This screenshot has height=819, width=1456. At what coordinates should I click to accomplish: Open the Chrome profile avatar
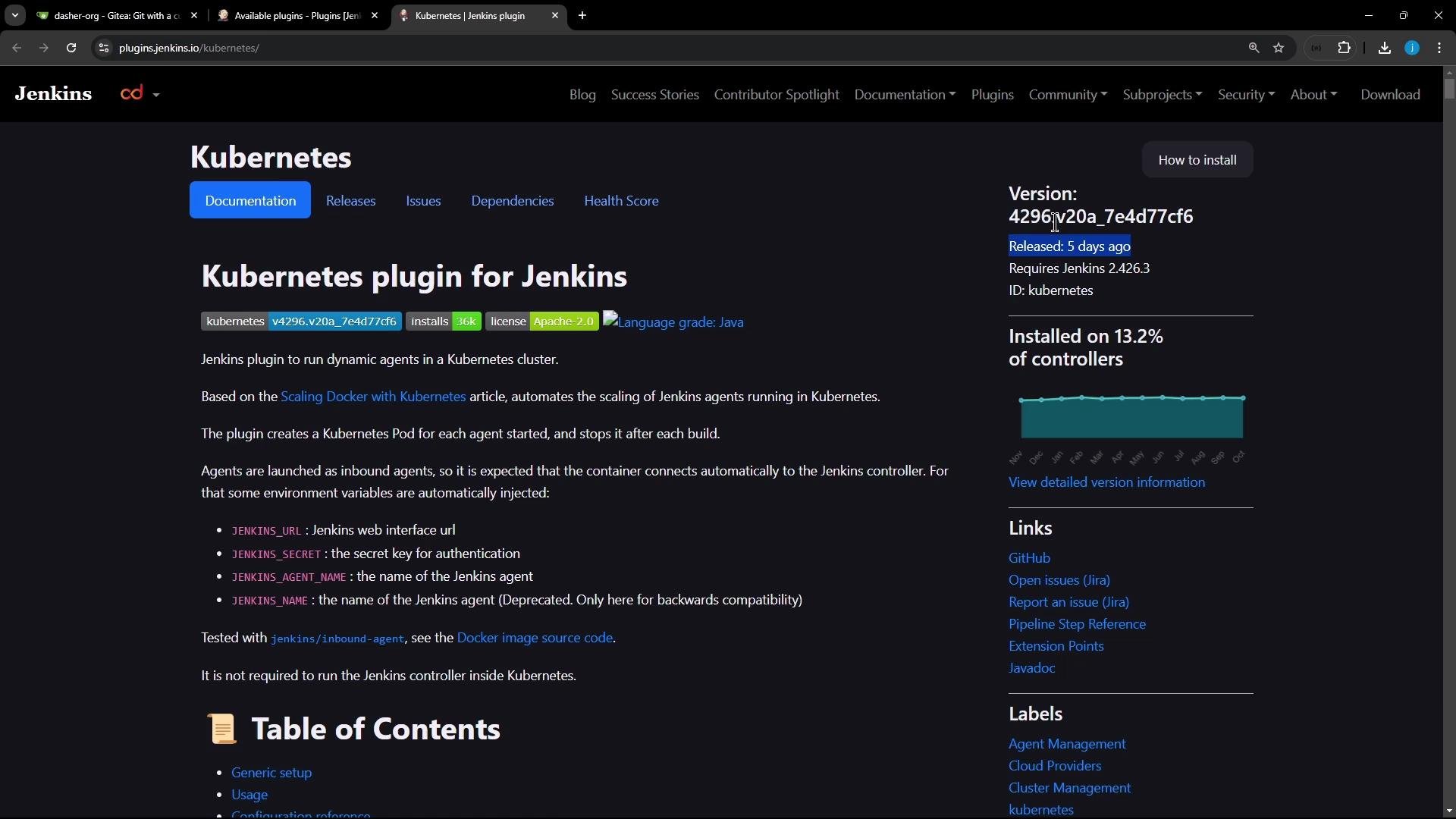click(x=1412, y=48)
